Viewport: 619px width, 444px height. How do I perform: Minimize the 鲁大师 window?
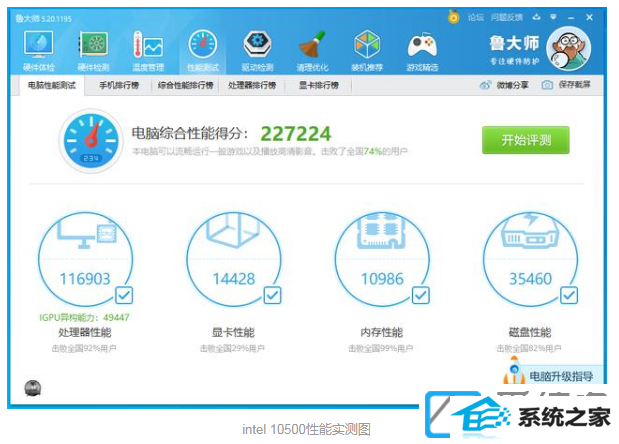tap(571, 18)
